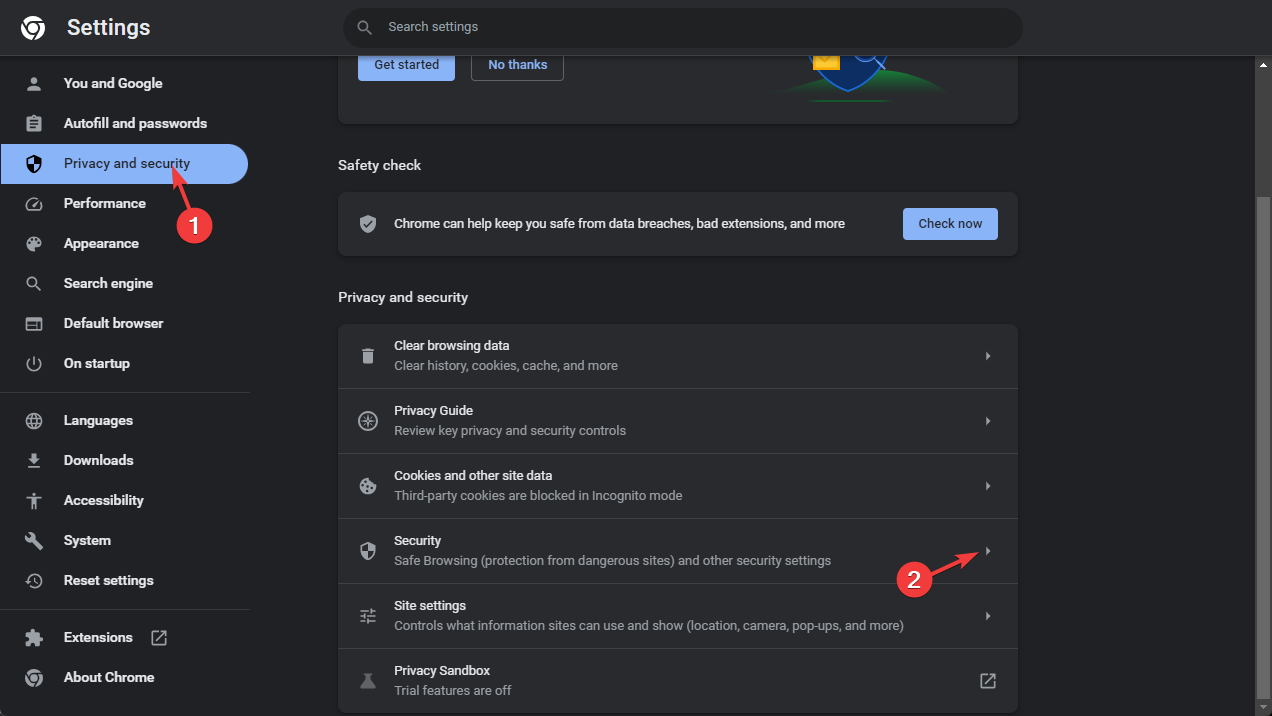Click the Privacy and security heading above the list
Image resolution: width=1272 pixels, height=716 pixels.
click(403, 297)
